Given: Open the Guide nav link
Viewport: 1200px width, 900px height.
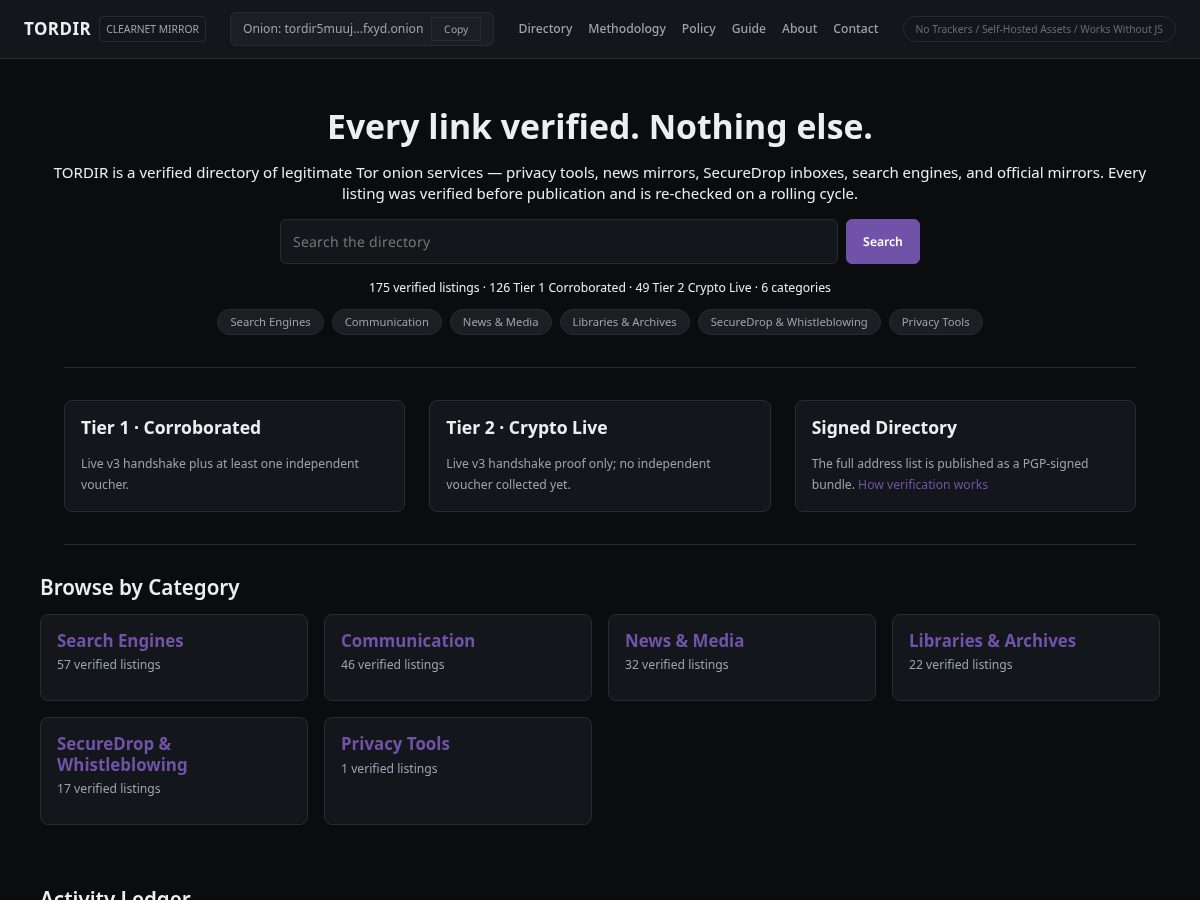Looking at the screenshot, I should (x=749, y=29).
